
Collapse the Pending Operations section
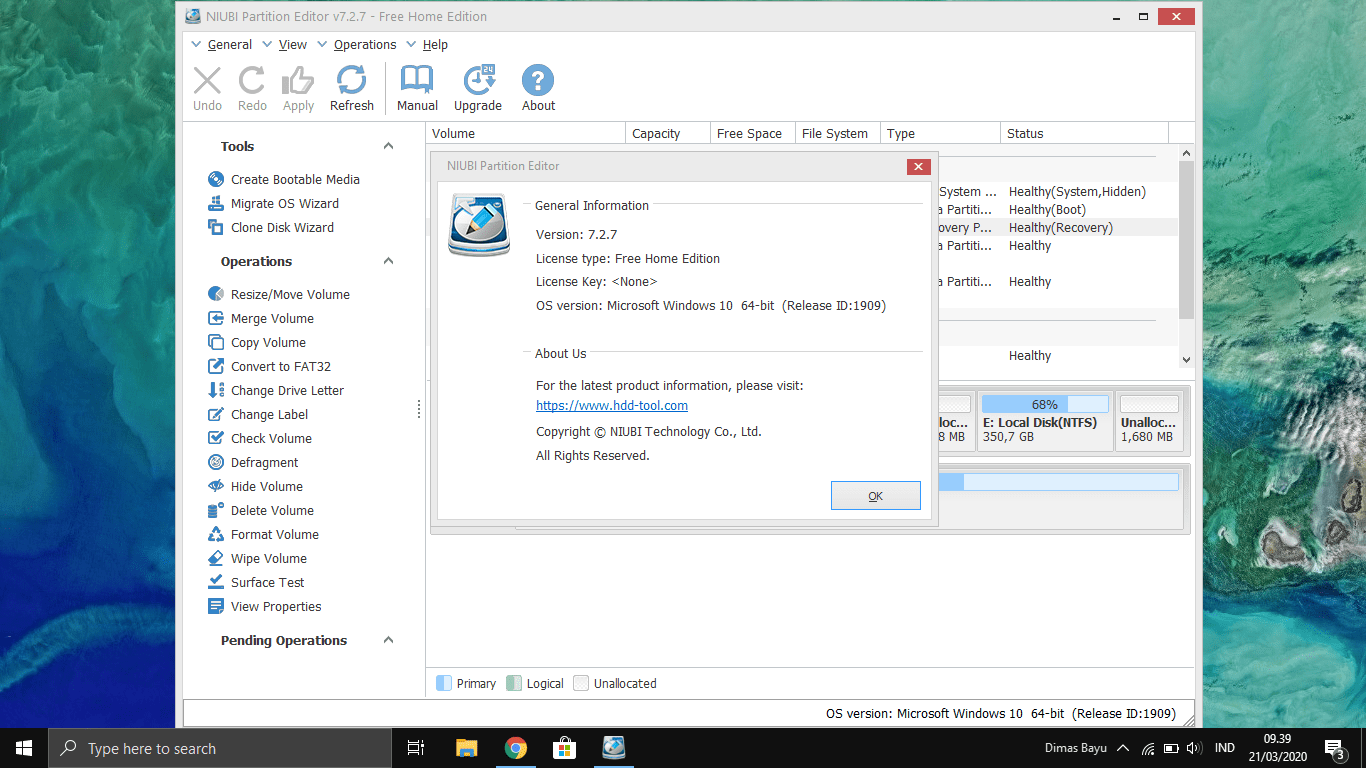(388, 640)
